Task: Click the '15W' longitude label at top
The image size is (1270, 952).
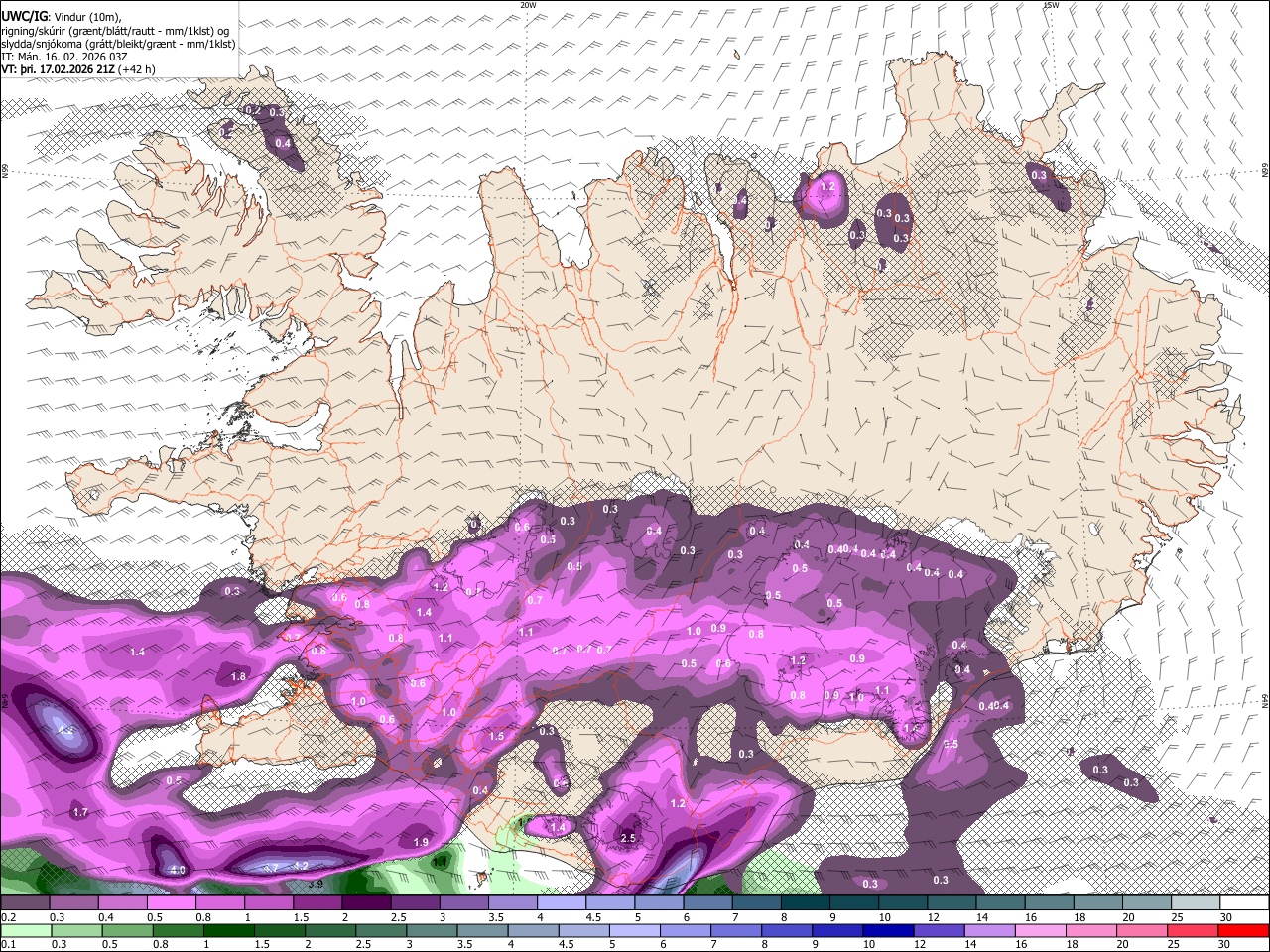Action: pos(1052,5)
